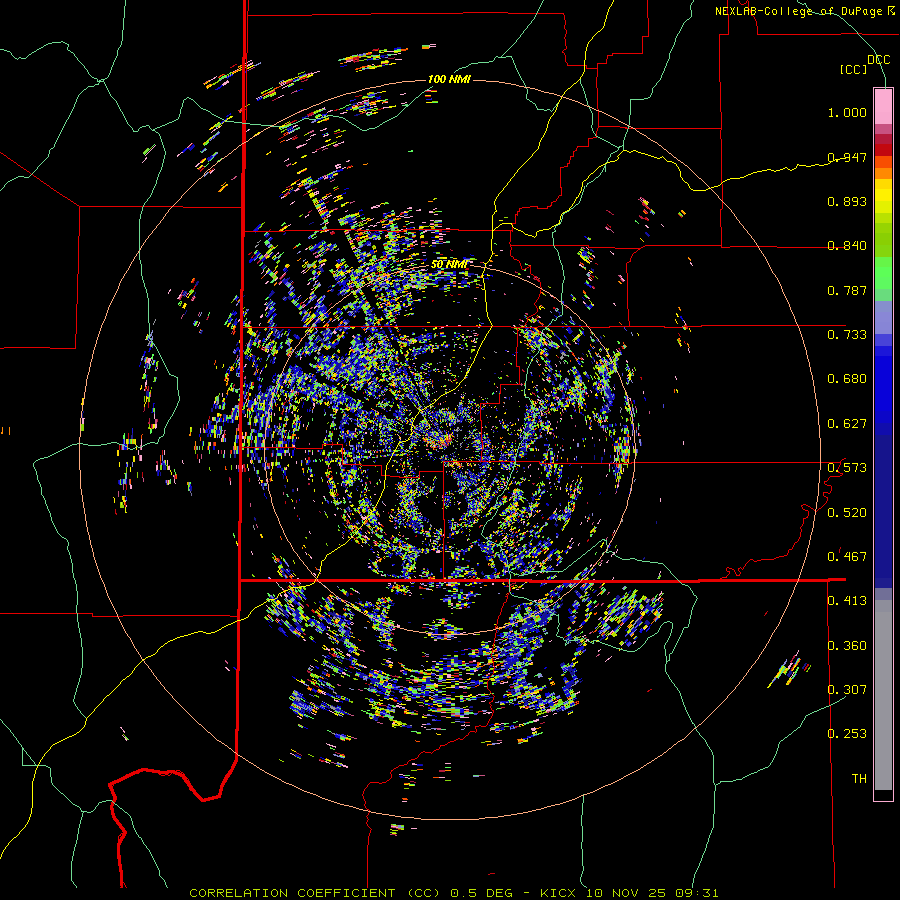Click the 100 NMI range ring label
The image size is (900, 900).
[x=449, y=79]
